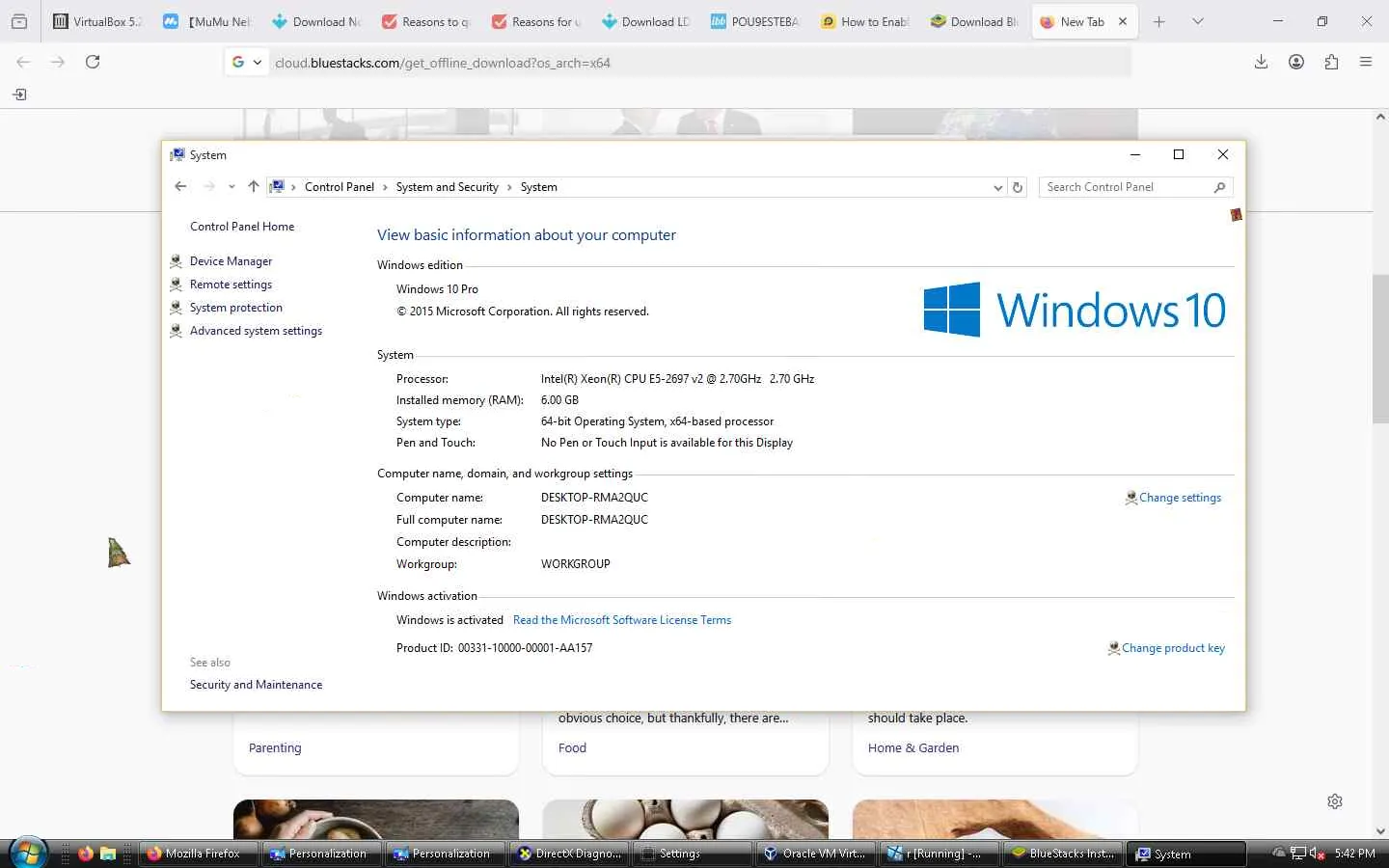
Task: Open the Parenting category on the page
Action: pyautogui.click(x=275, y=748)
